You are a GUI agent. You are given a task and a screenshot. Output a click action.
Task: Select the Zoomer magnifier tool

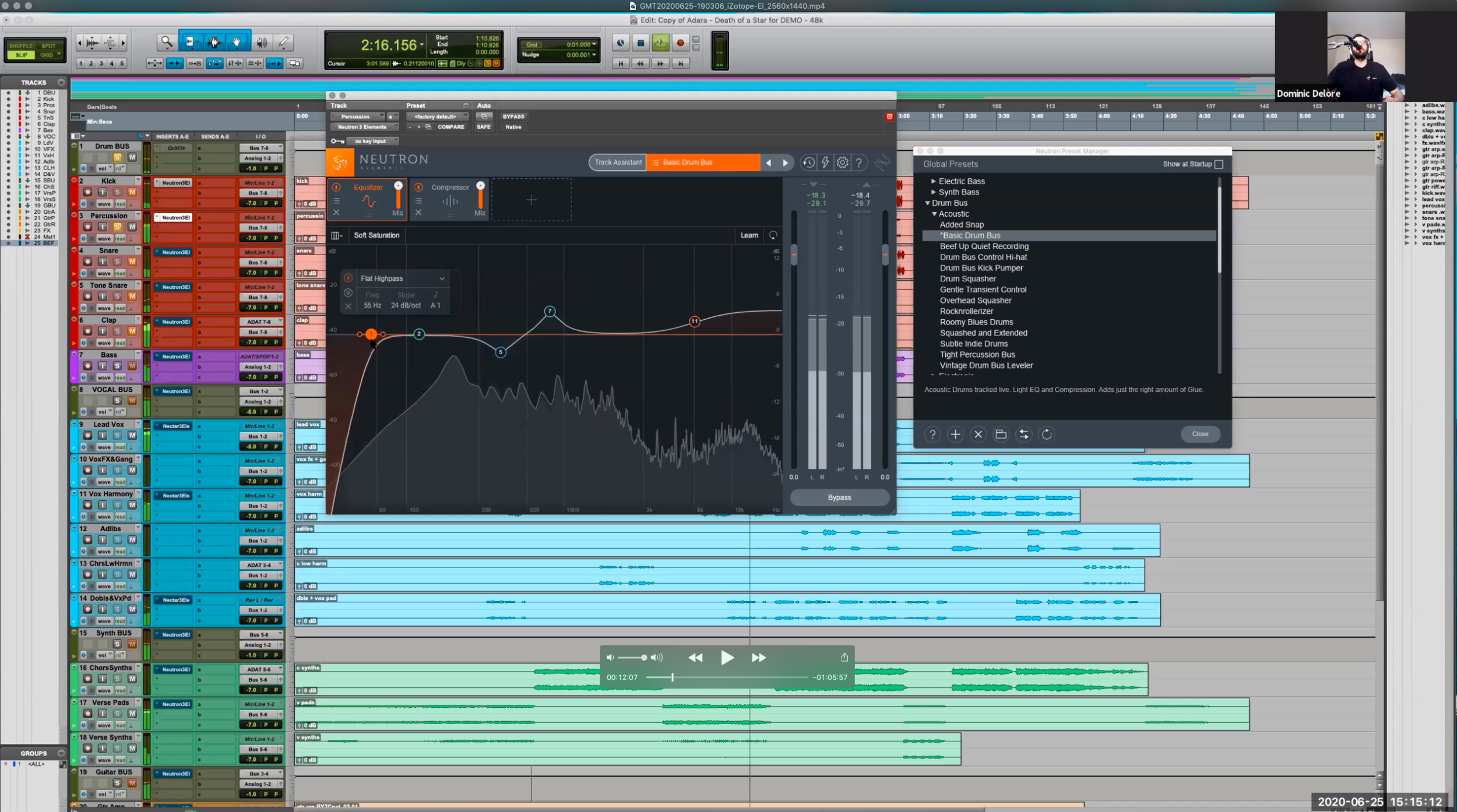tap(167, 42)
